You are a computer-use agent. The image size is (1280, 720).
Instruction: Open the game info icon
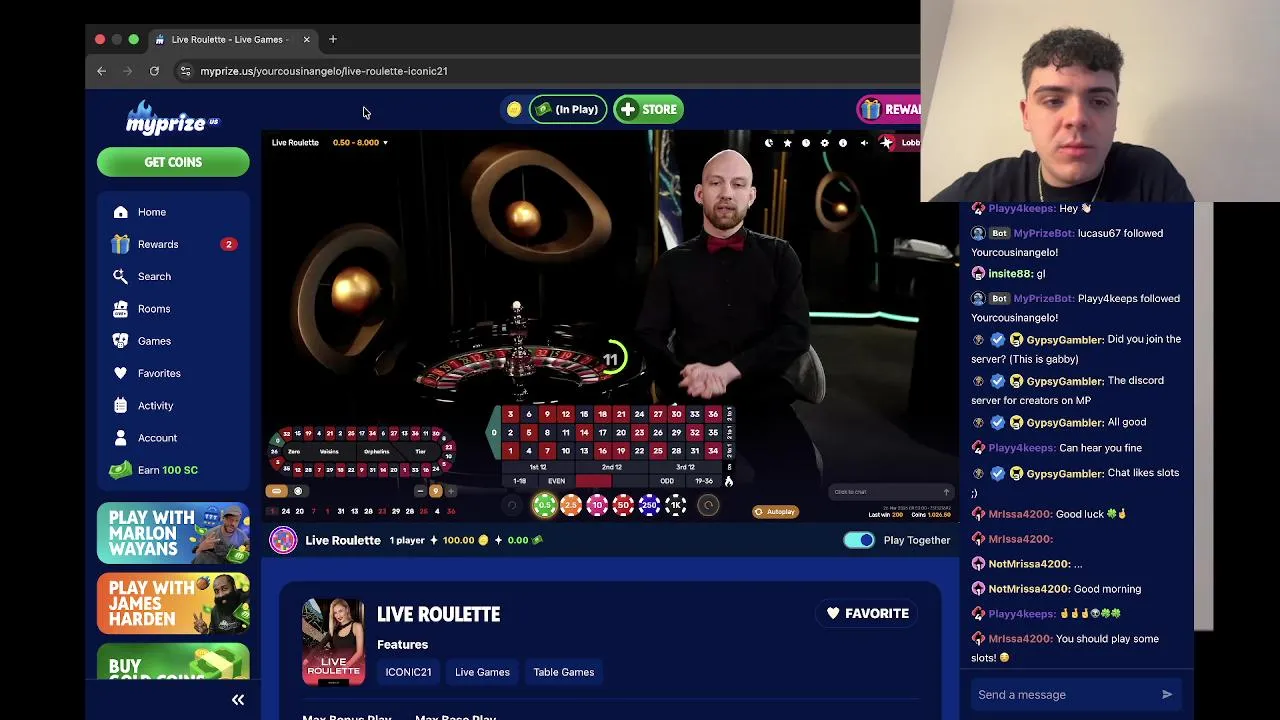(842, 143)
